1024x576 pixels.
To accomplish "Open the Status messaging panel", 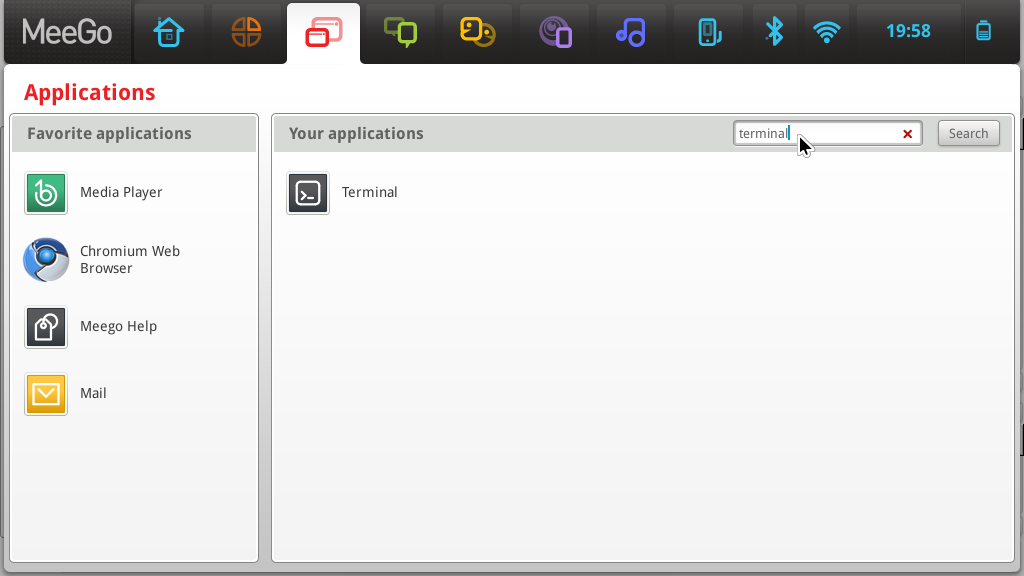I will (400, 32).
